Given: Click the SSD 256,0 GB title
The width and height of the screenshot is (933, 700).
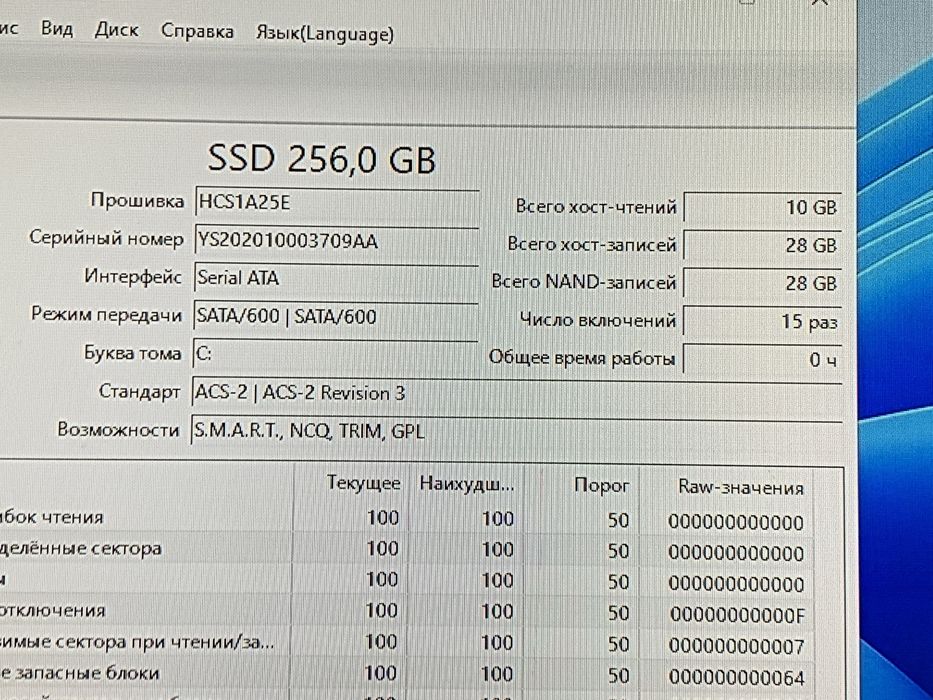Looking at the screenshot, I should [x=322, y=160].
